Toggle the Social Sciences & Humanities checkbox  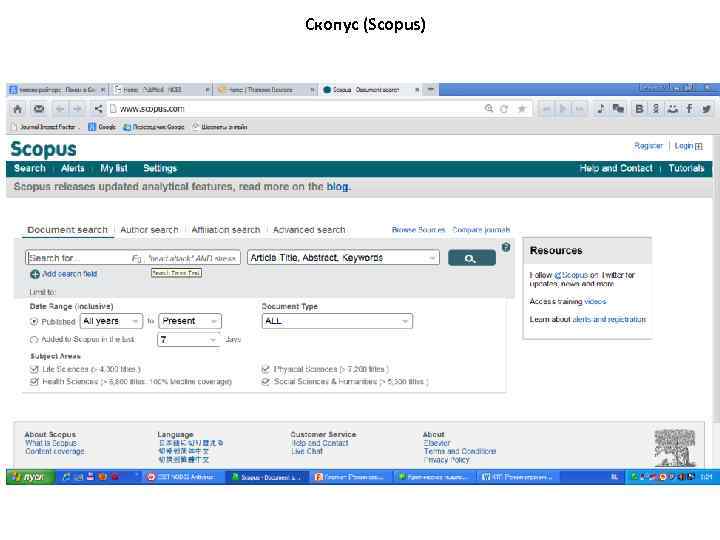click(265, 382)
